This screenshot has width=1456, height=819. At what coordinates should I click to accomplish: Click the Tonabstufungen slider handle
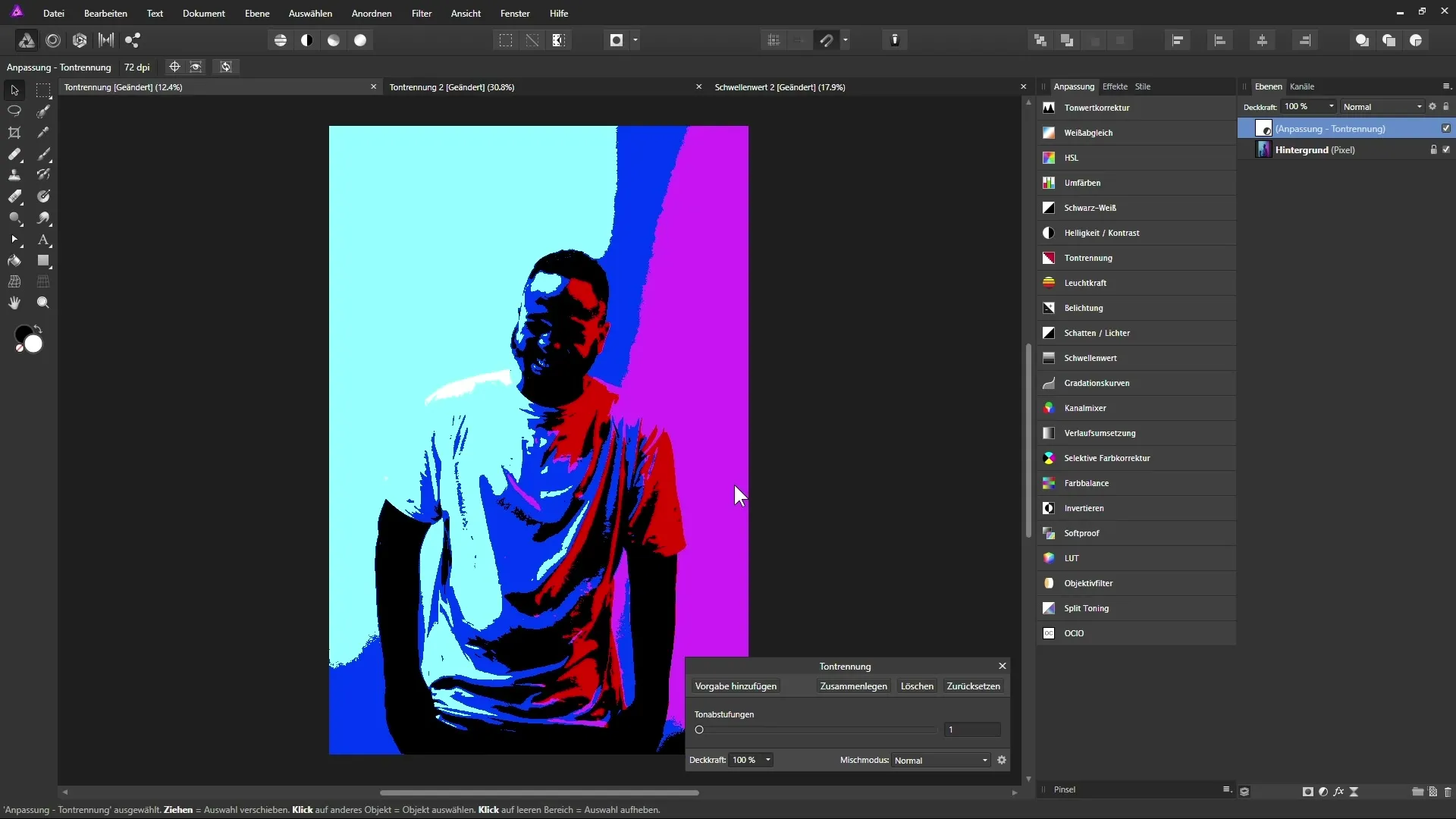coord(699,730)
